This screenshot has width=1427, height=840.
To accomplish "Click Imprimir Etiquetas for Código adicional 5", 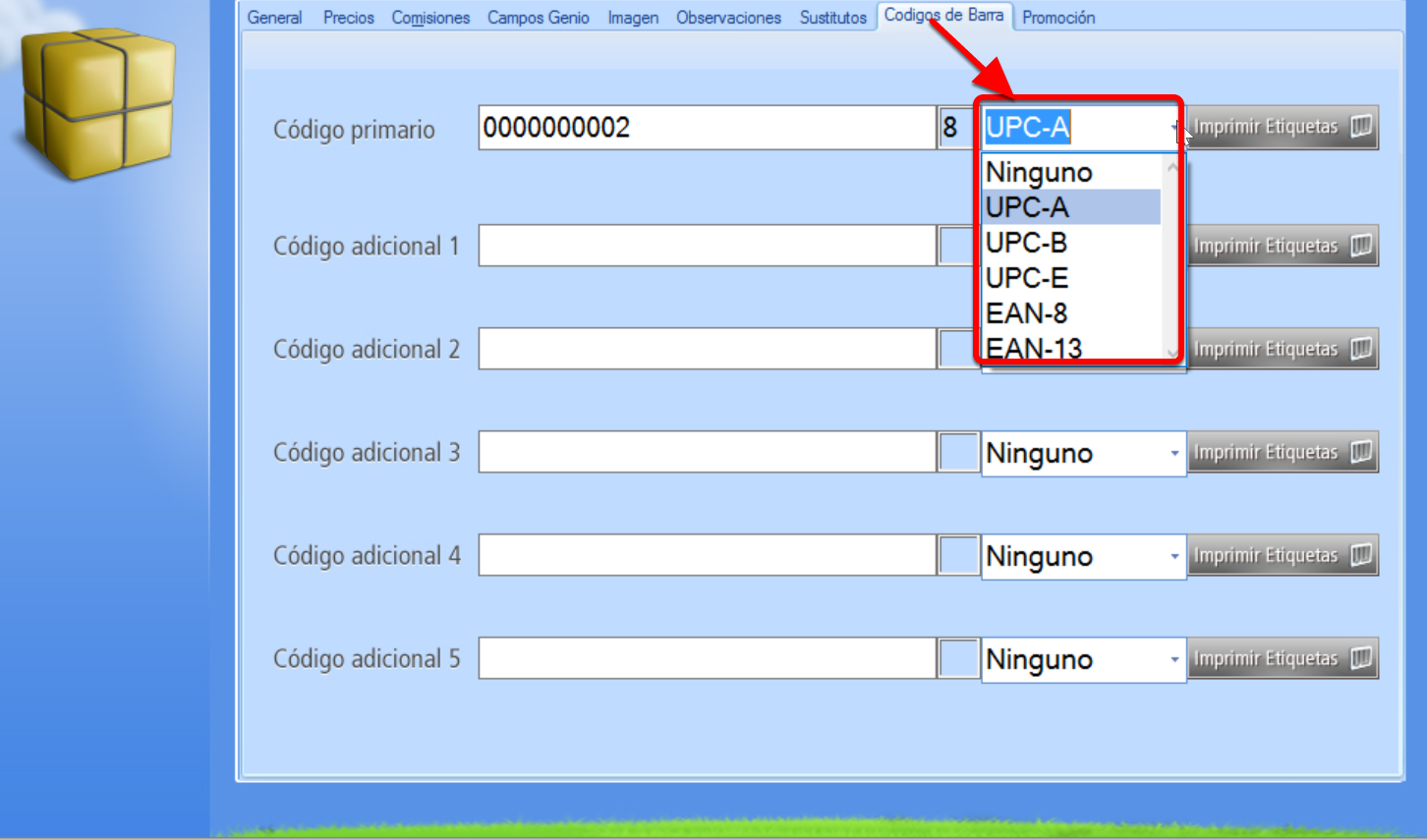I will pos(1284,658).
